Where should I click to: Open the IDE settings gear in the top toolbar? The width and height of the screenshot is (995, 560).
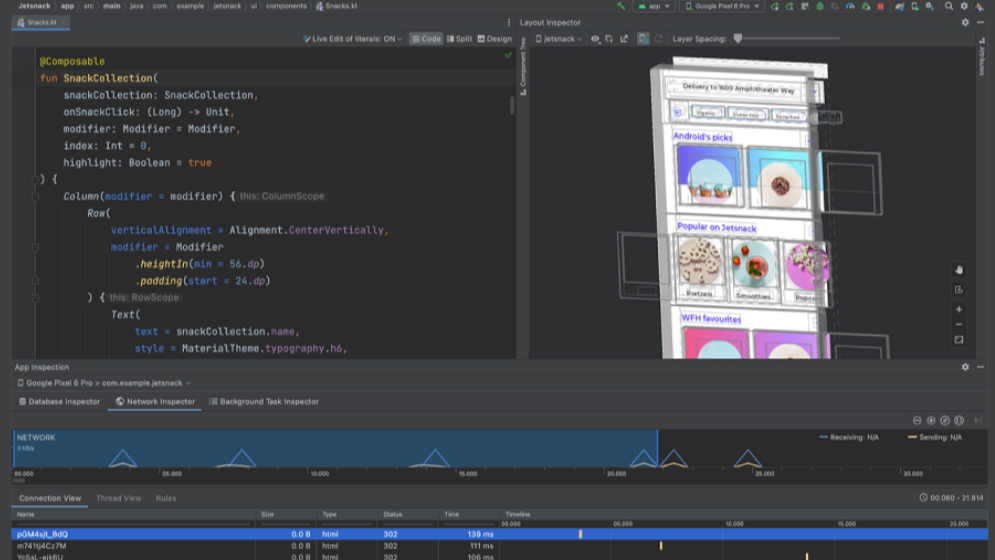(x=964, y=6)
